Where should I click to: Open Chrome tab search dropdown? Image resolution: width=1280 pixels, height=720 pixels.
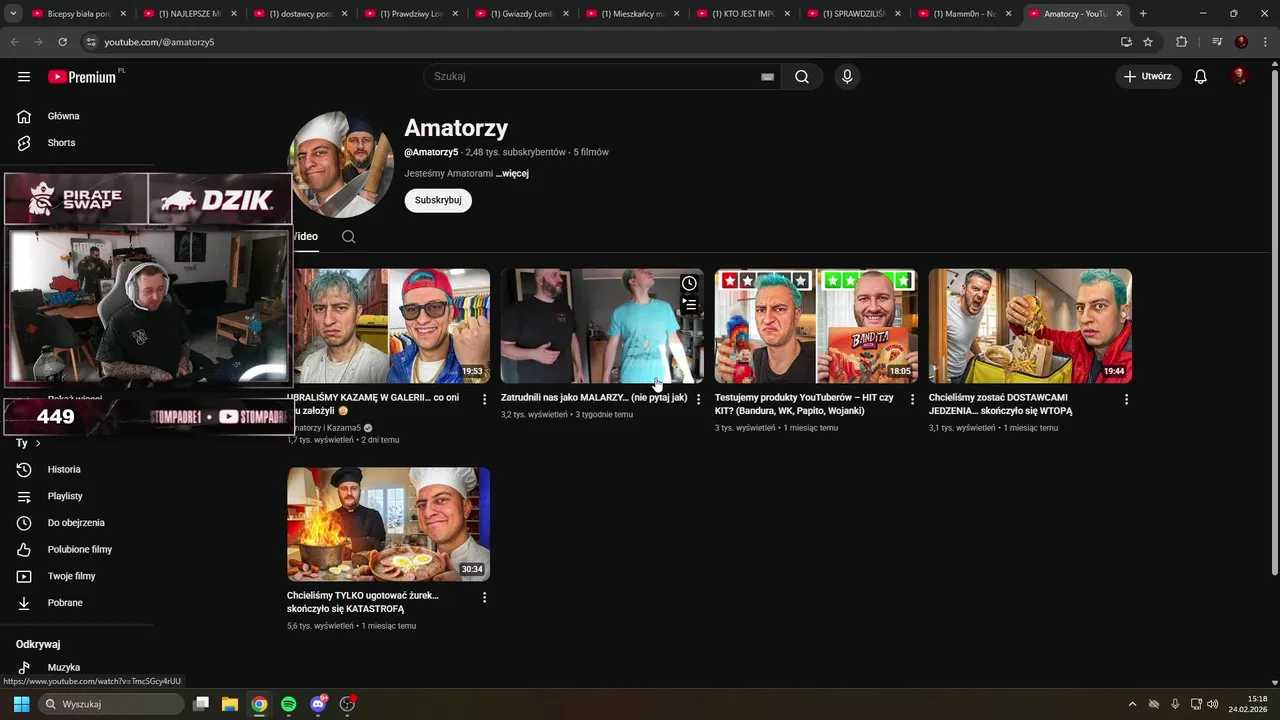point(12,14)
